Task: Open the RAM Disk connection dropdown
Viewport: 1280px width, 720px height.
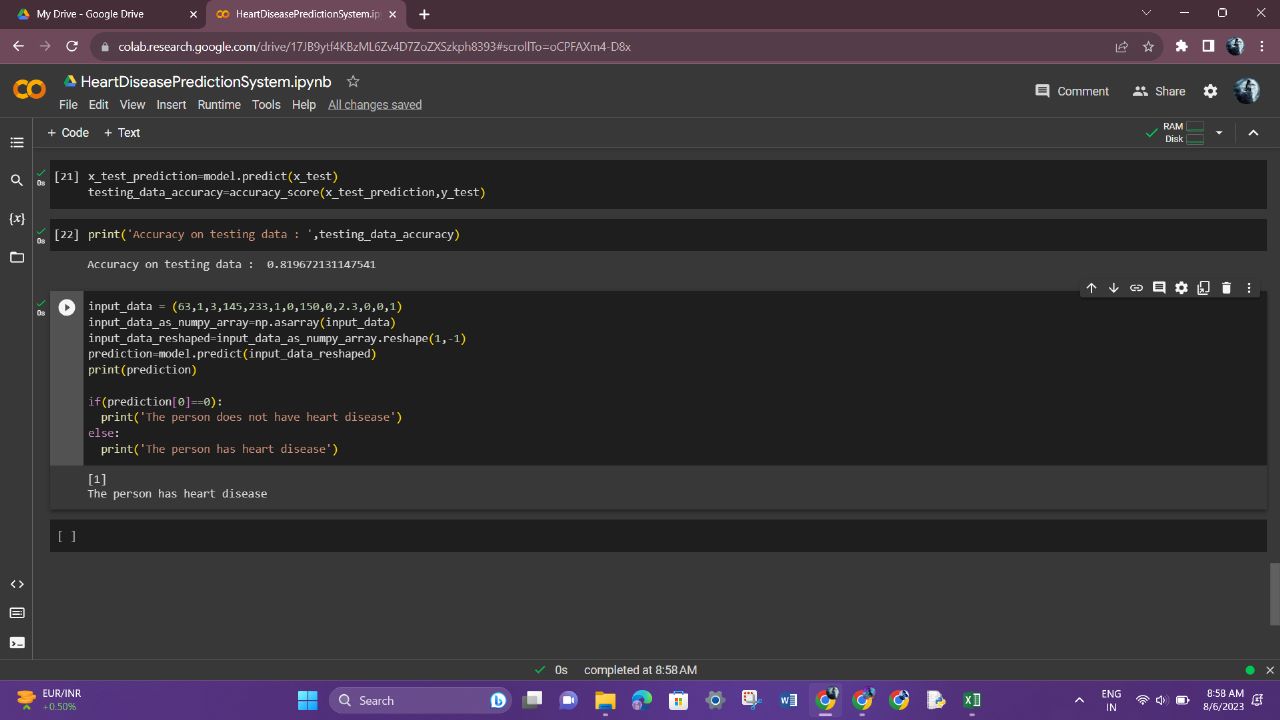Action: click(1219, 132)
